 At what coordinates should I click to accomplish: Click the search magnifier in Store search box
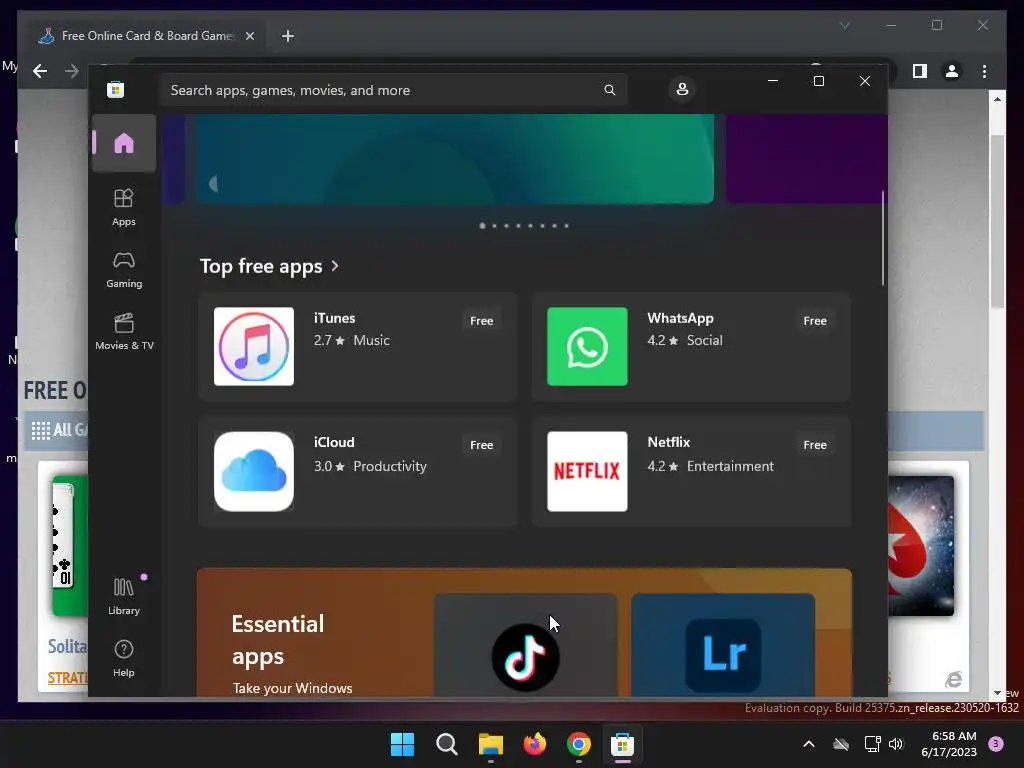coord(609,90)
